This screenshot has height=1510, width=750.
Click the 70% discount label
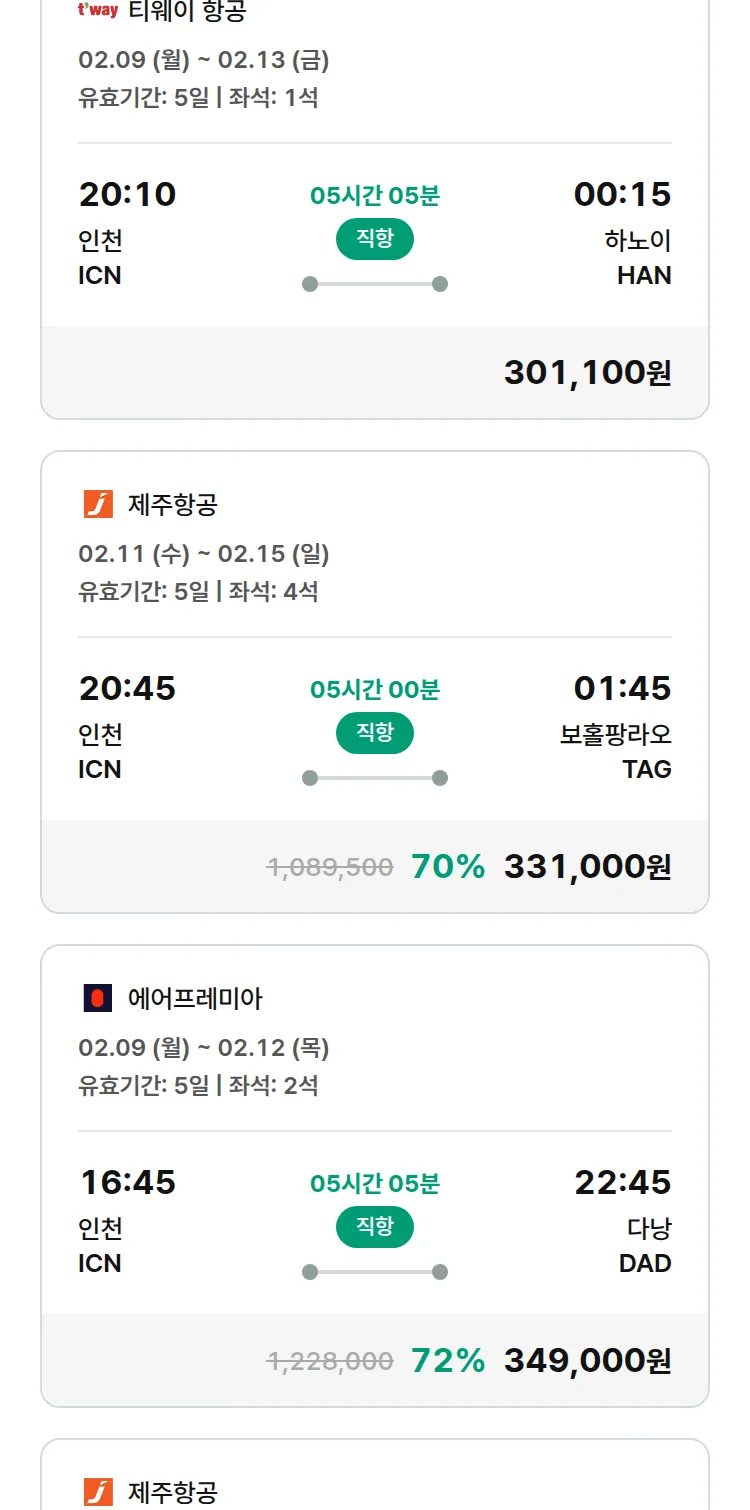pyautogui.click(x=447, y=867)
